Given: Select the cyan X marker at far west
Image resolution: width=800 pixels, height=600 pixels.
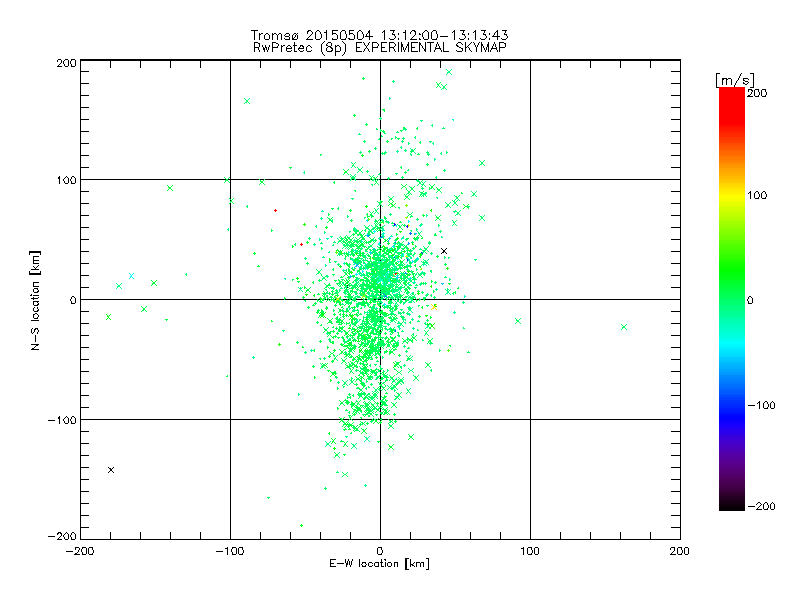Looking at the screenshot, I should (x=132, y=276).
